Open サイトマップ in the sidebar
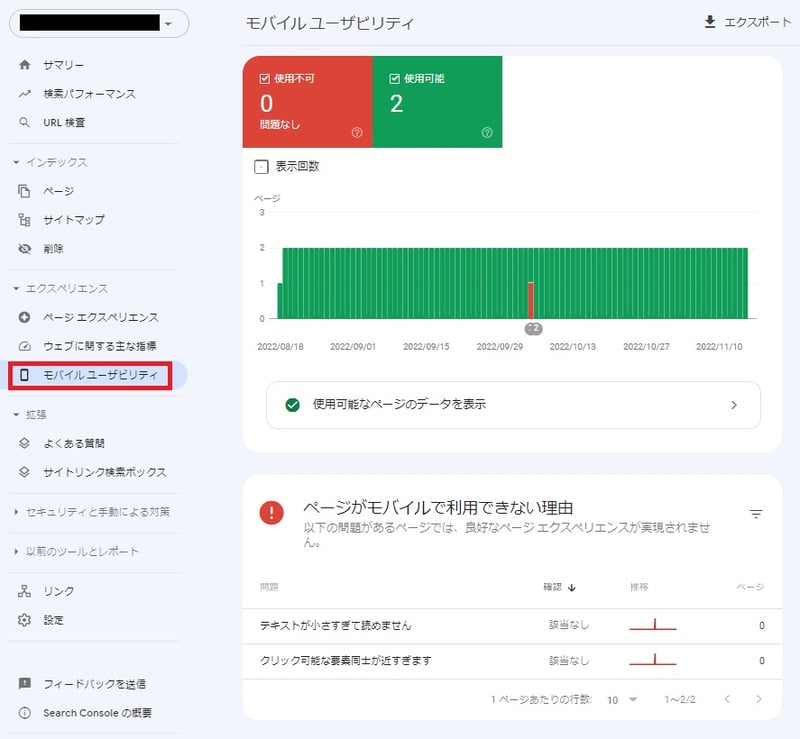 pyautogui.click(x=74, y=220)
